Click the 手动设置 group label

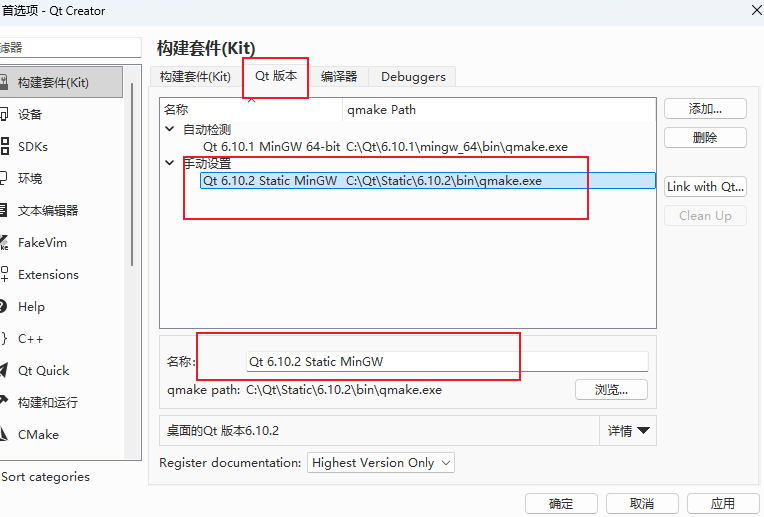207,164
